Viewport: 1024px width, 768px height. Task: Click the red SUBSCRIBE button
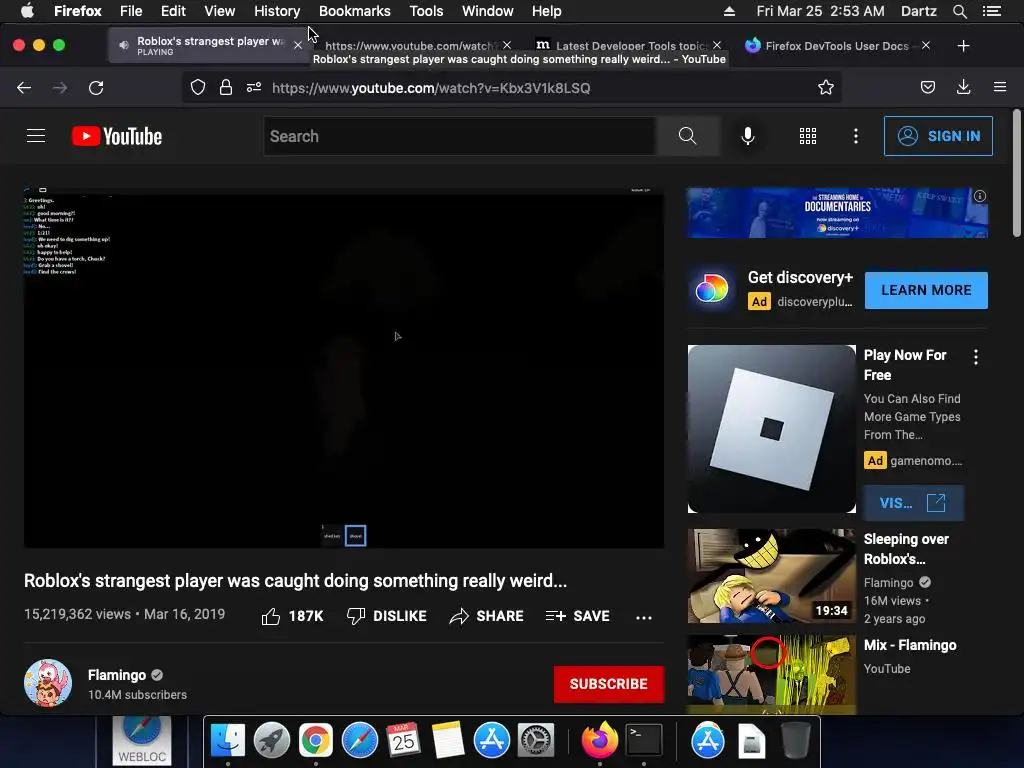pos(609,684)
